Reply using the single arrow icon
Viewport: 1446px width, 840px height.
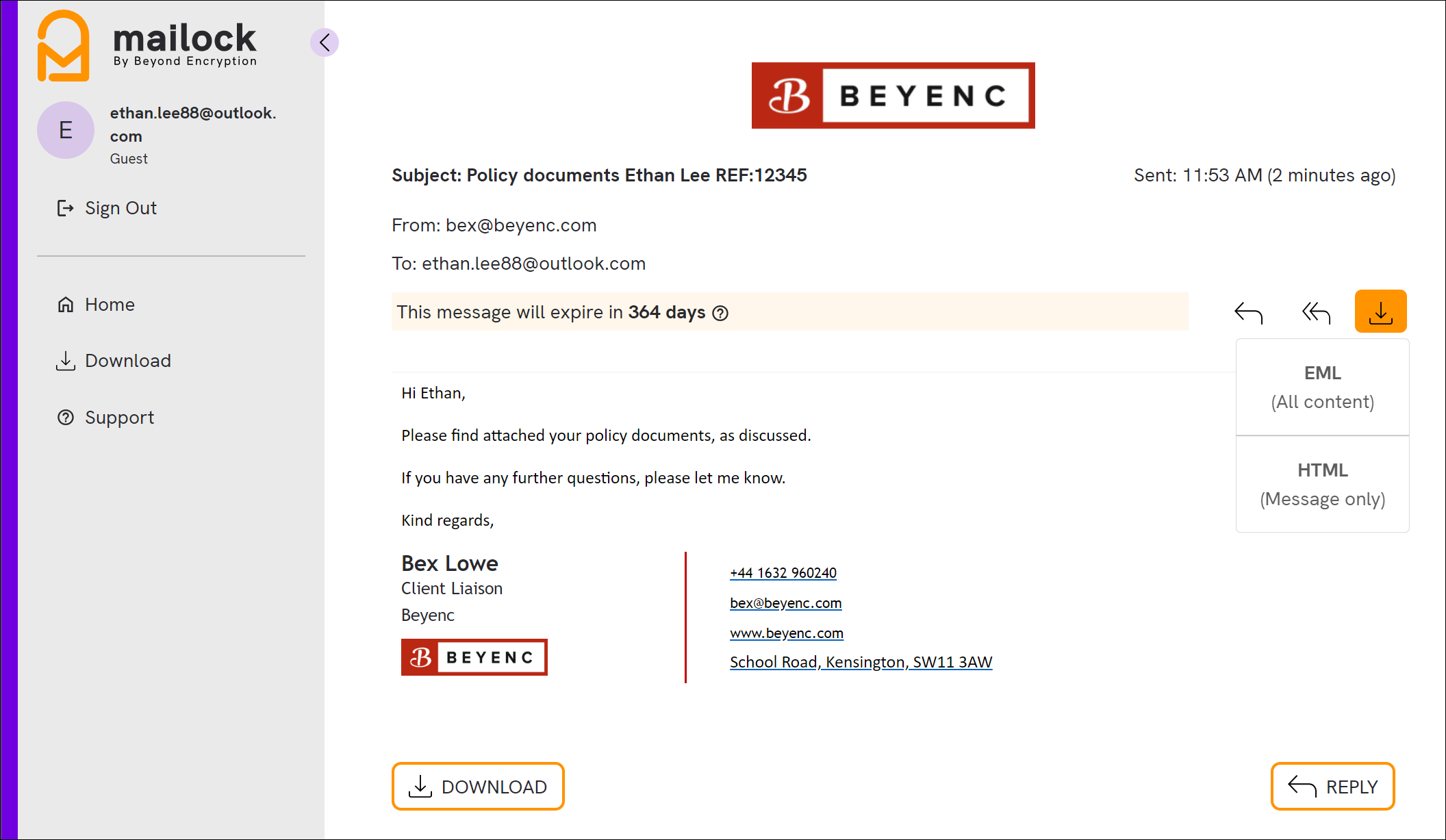(1248, 312)
